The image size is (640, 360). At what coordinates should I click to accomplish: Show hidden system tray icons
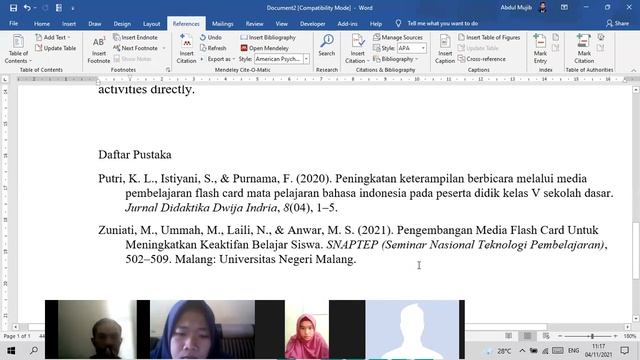click(x=522, y=351)
